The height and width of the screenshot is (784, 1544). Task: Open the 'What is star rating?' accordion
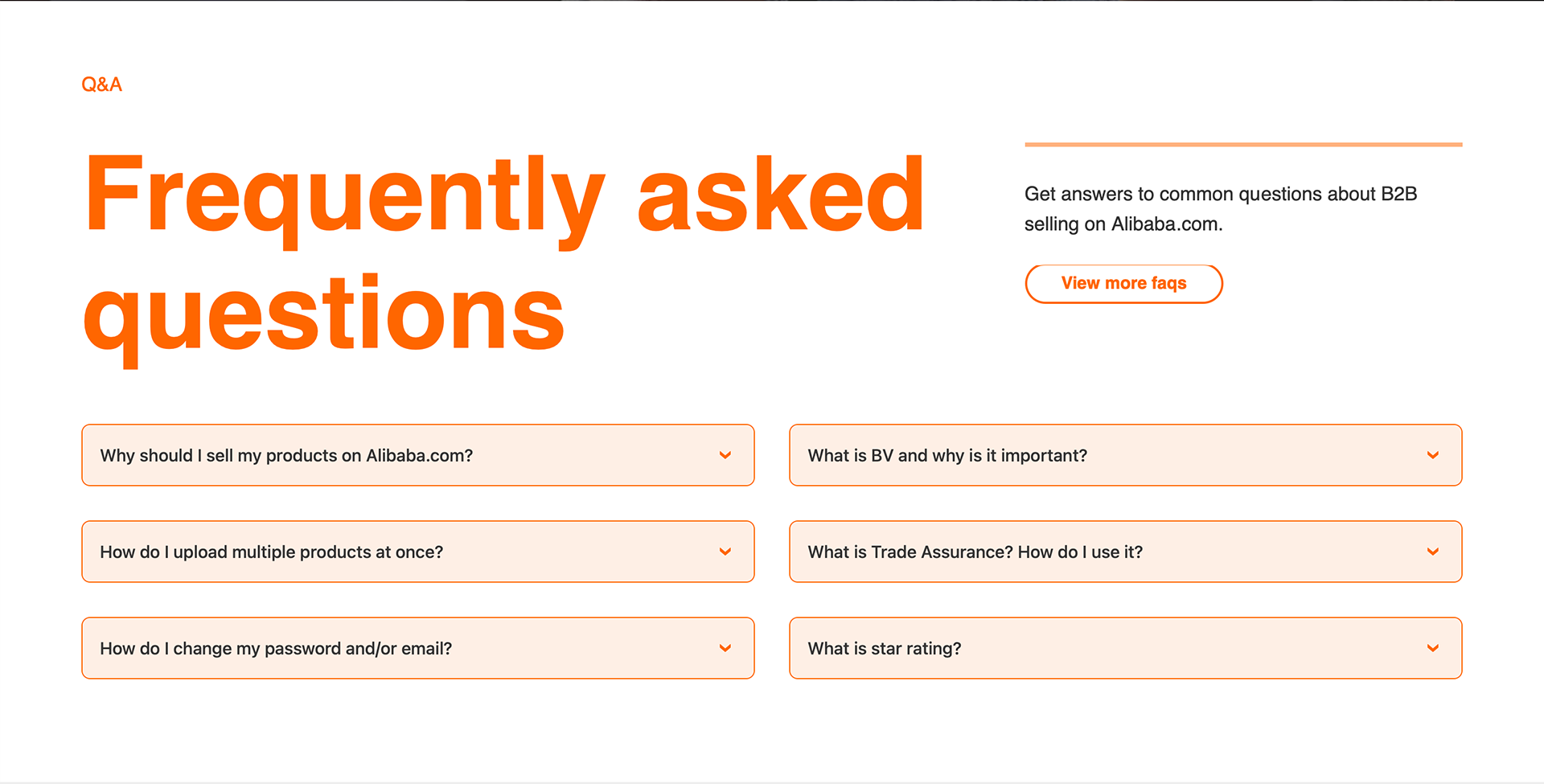pyautogui.click(x=884, y=648)
